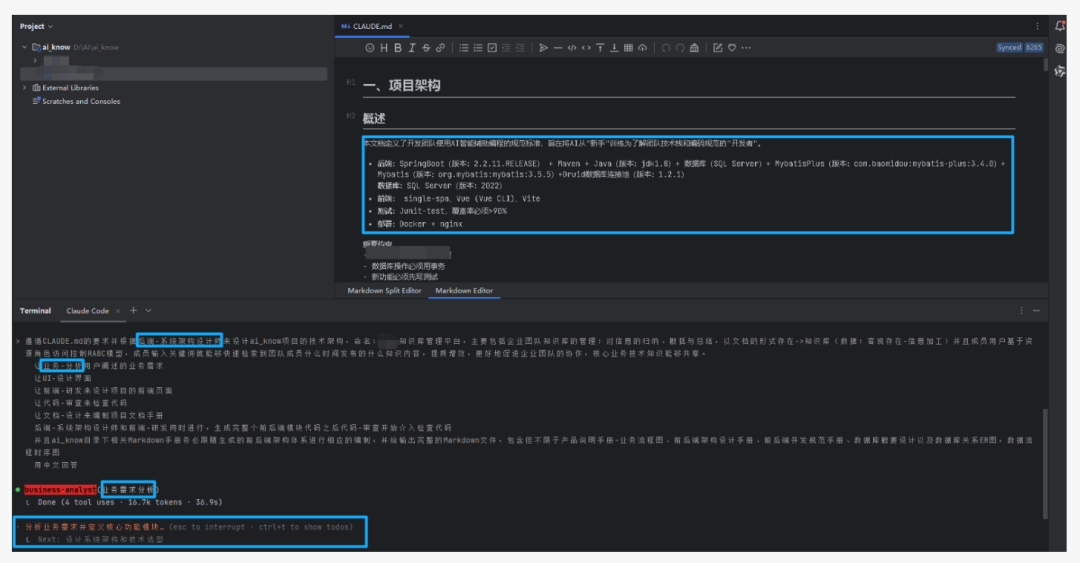Screen dimensions: 1080x563
Task: Undo the last edit in the markdown editor
Action: point(665,48)
